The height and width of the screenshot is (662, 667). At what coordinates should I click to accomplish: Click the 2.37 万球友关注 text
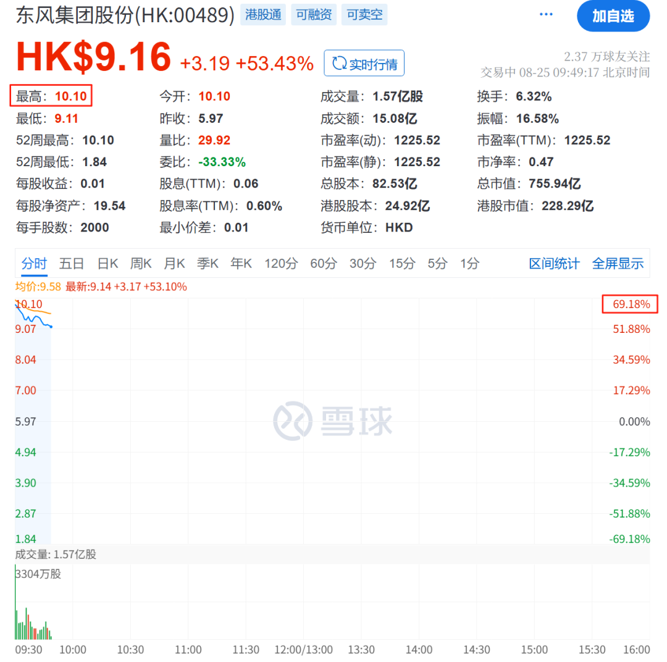(607, 57)
